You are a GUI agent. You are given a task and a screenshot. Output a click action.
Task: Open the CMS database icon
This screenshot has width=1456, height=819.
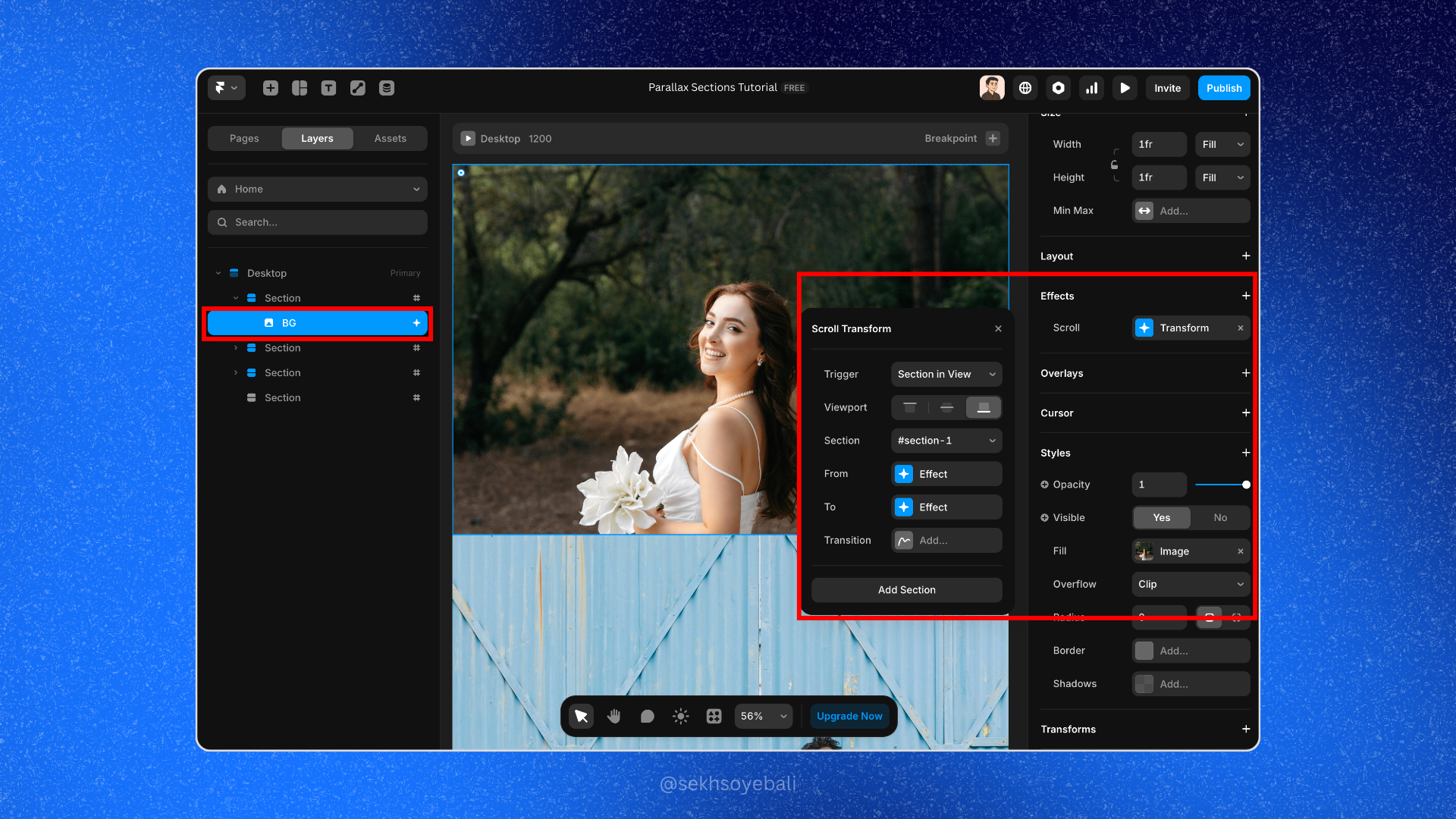click(387, 88)
